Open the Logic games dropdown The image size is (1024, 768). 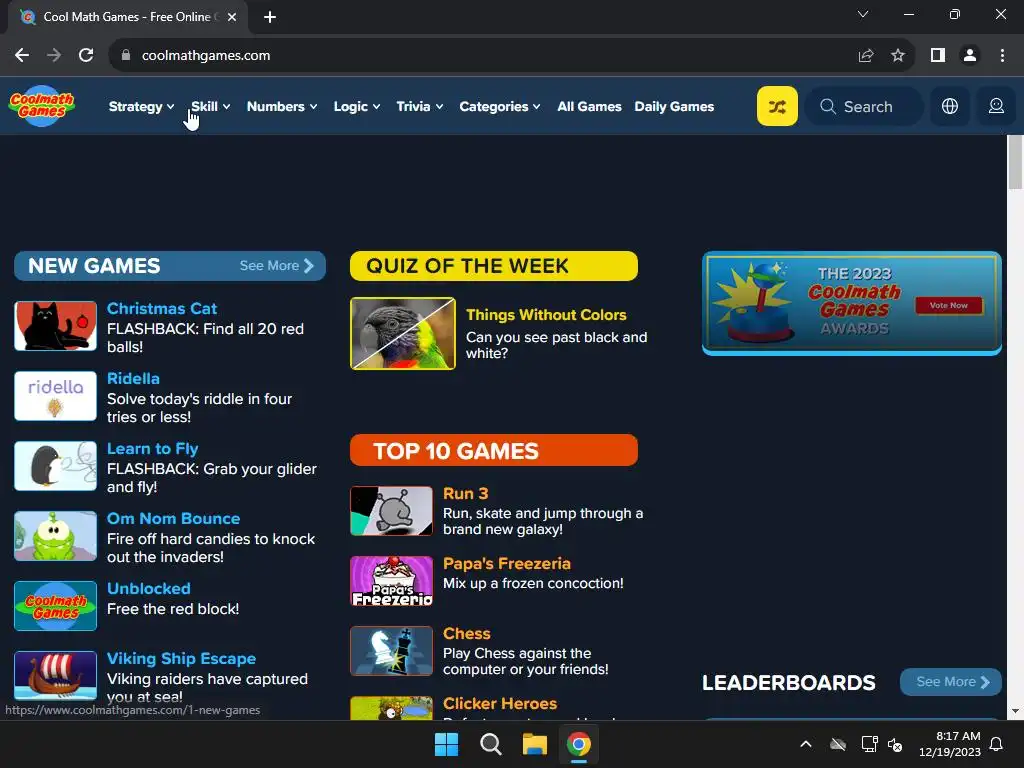tap(357, 106)
